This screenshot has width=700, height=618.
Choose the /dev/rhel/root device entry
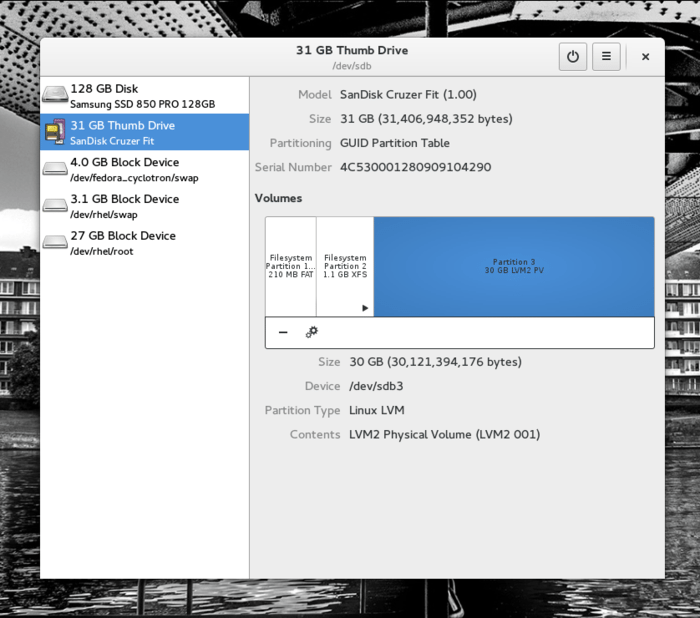click(101, 251)
